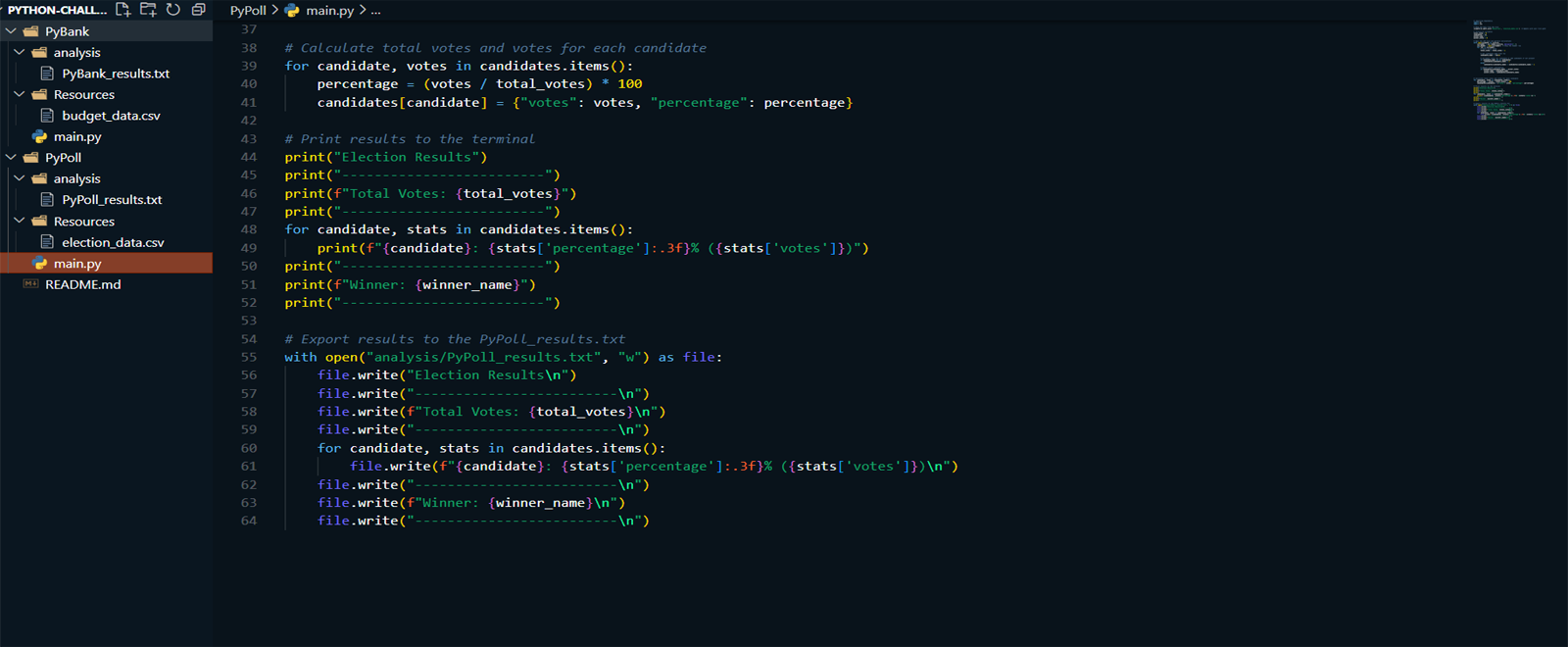Collapse the analysis folder under PyBank
The width and height of the screenshot is (1568, 647).
click(20, 52)
